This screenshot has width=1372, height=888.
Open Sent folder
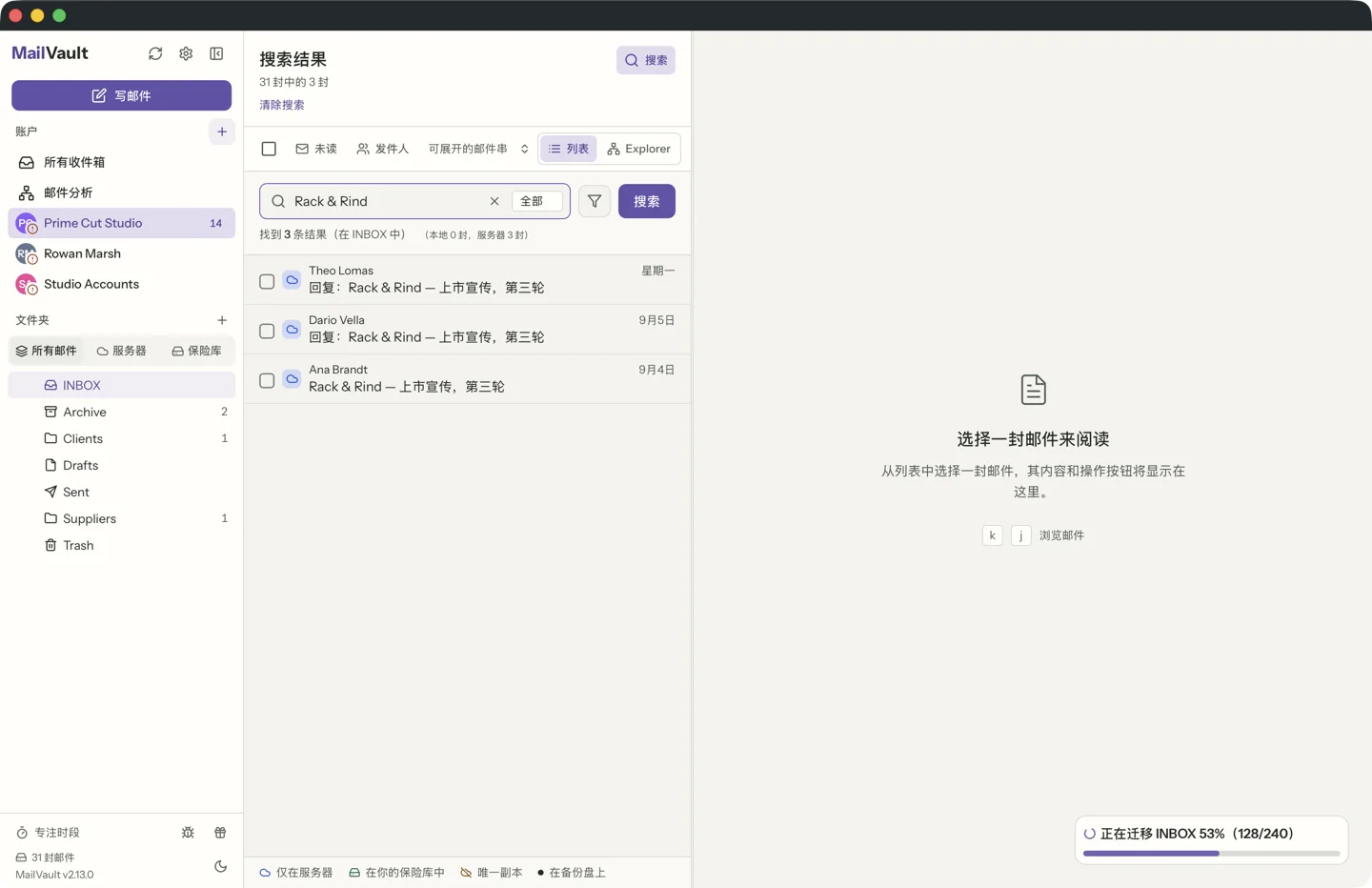point(121,492)
